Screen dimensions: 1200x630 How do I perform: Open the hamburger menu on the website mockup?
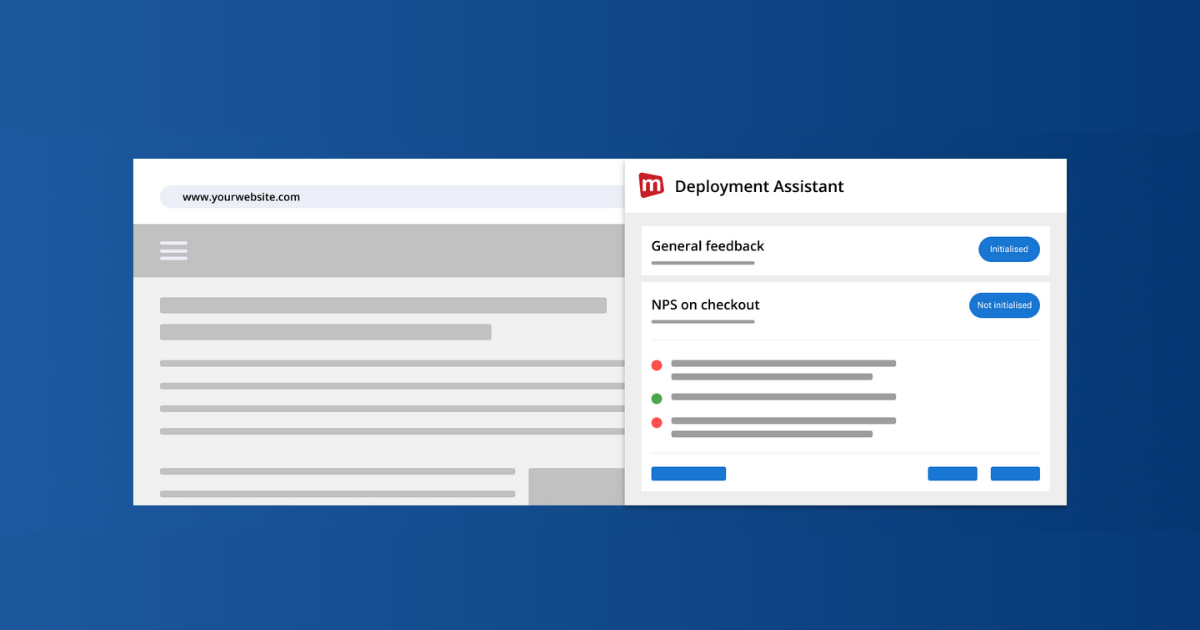[173, 250]
